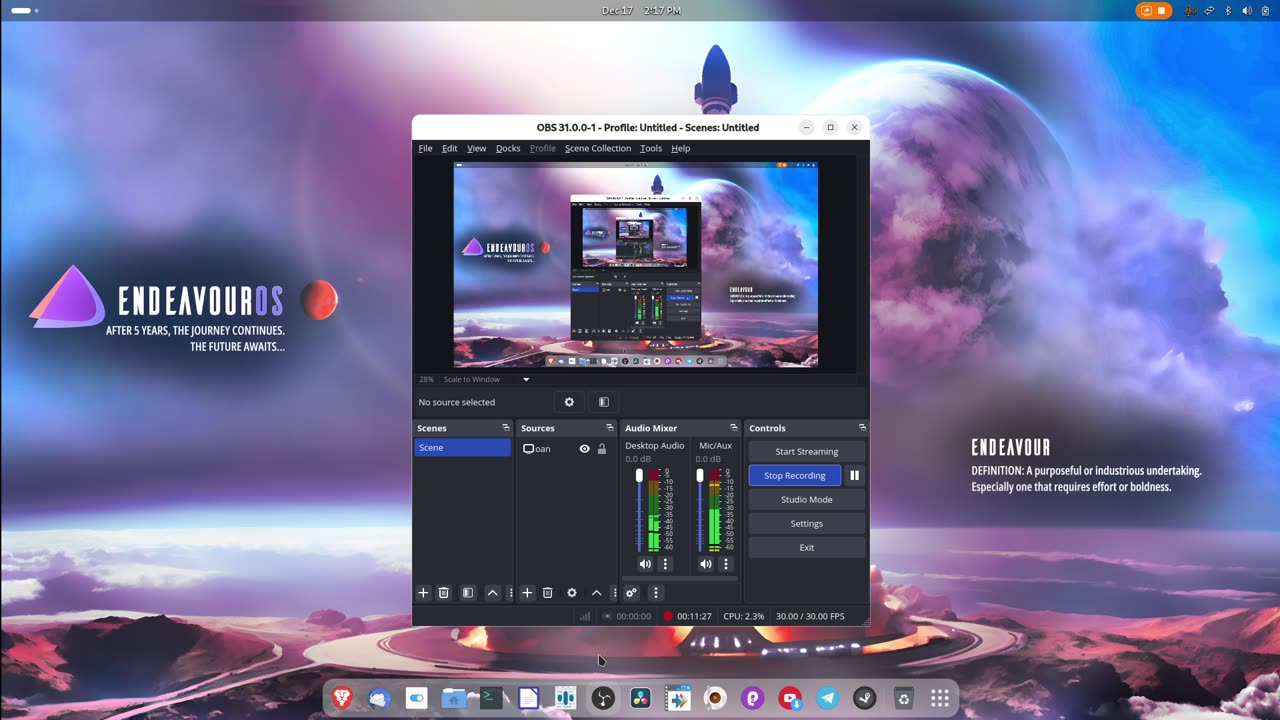The height and width of the screenshot is (720, 1280).
Task: Move source up with Sources arrow icon
Action: point(597,593)
